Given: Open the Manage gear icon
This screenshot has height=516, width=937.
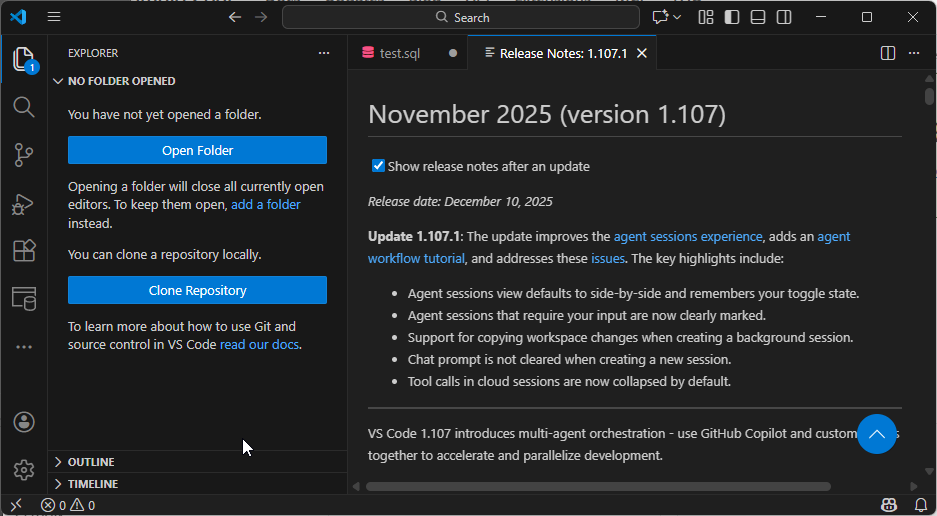Looking at the screenshot, I should [24, 470].
